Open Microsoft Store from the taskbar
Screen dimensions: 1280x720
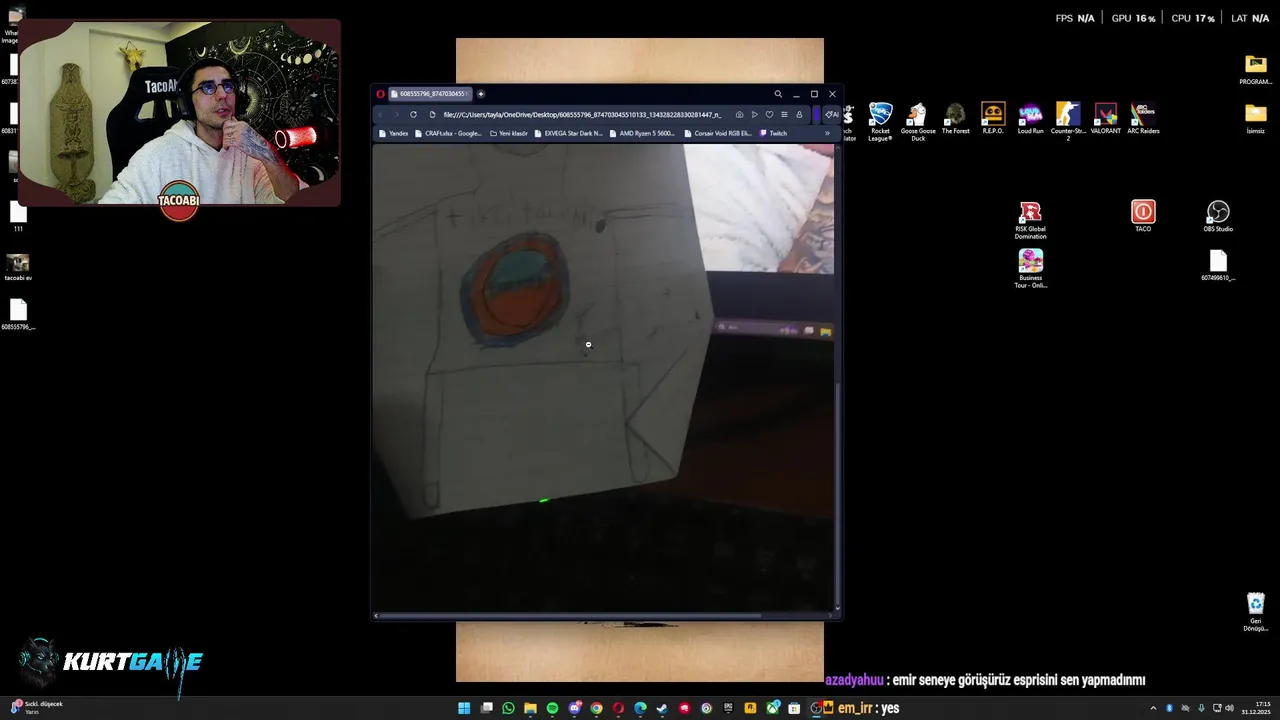point(794,708)
